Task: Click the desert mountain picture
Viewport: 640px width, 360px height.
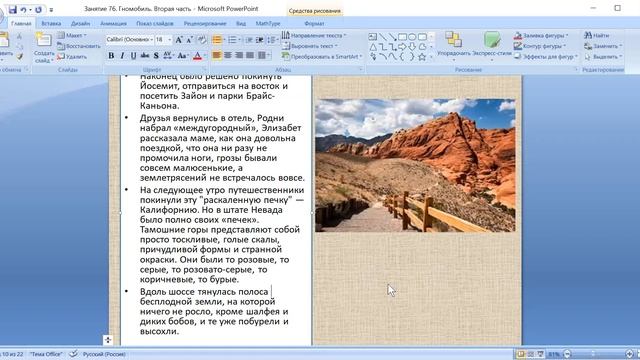Action: 415,165
